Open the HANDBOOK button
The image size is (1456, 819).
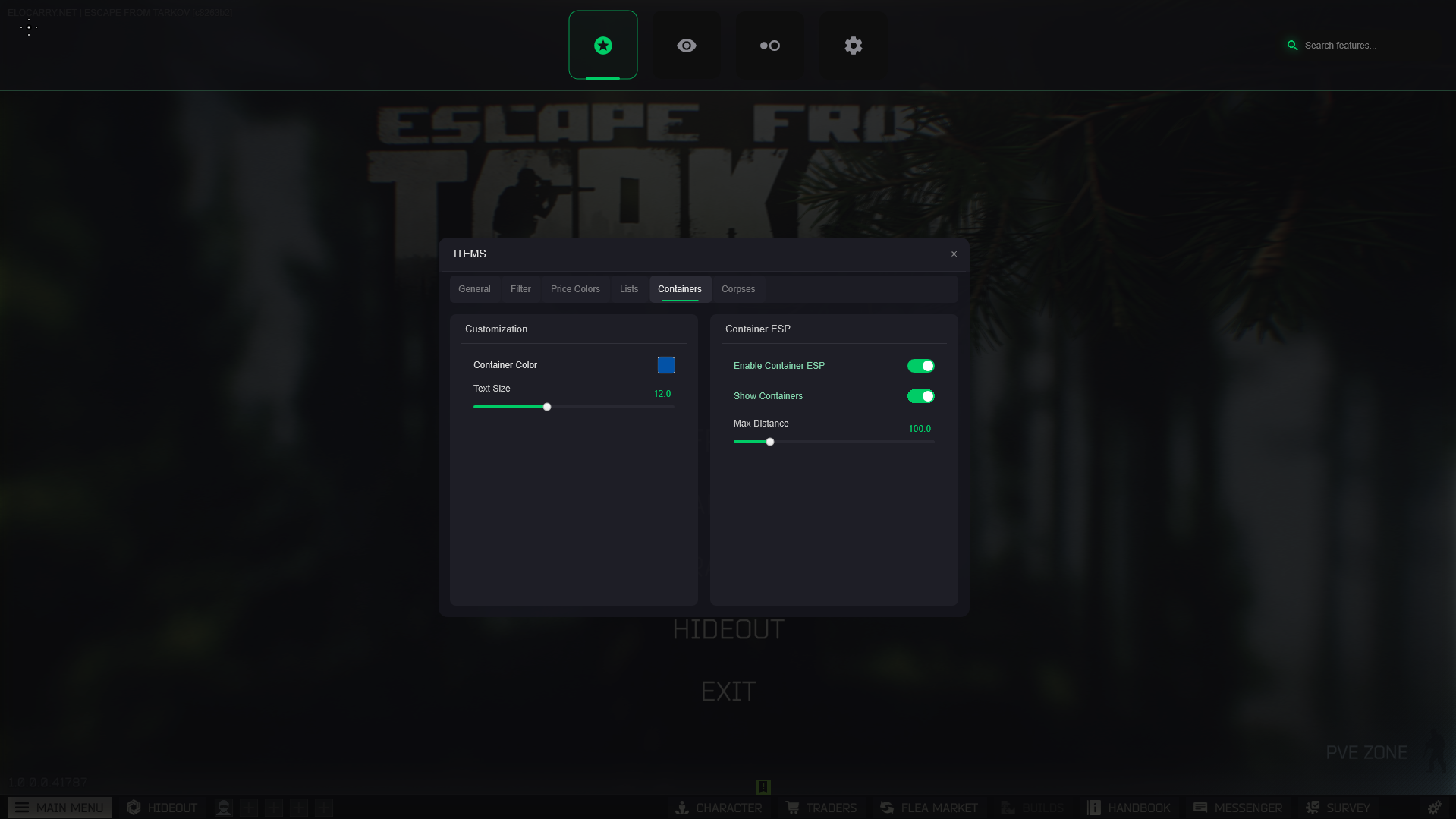pyautogui.click(x=1129, y=808)
